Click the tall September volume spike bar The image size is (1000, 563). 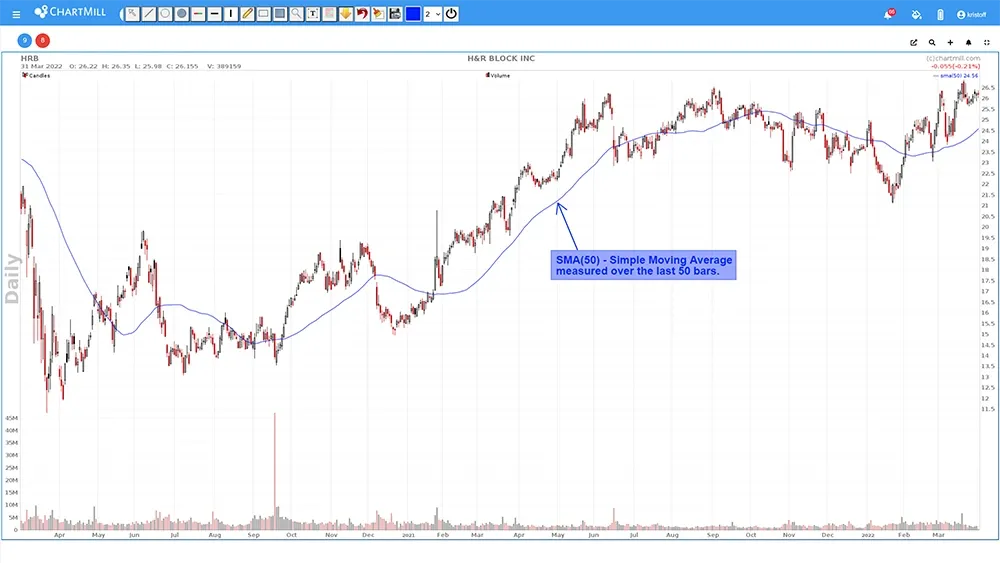(x=275, y=471)
